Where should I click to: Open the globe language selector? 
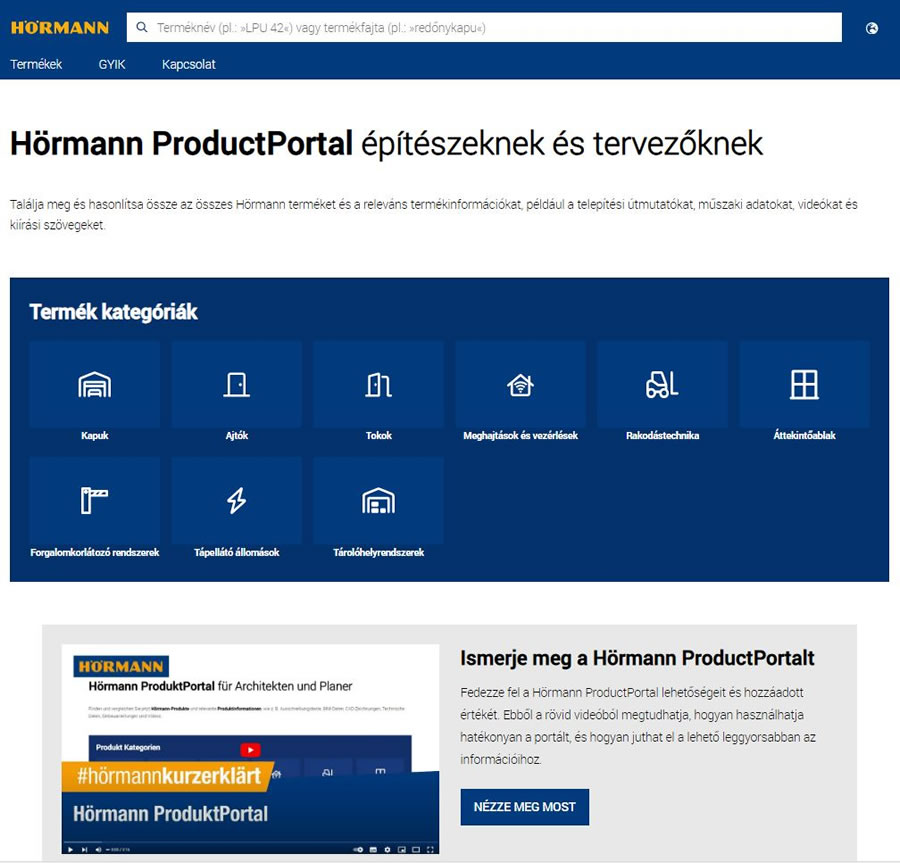[871, 28]
